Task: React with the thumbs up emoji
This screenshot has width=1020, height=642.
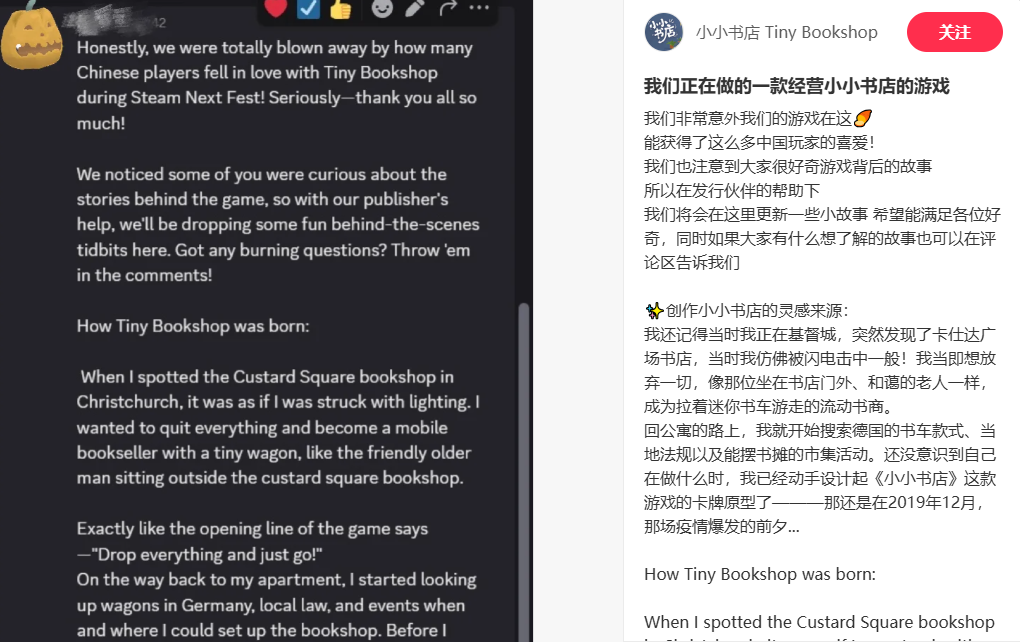Action: click(340, 8)
